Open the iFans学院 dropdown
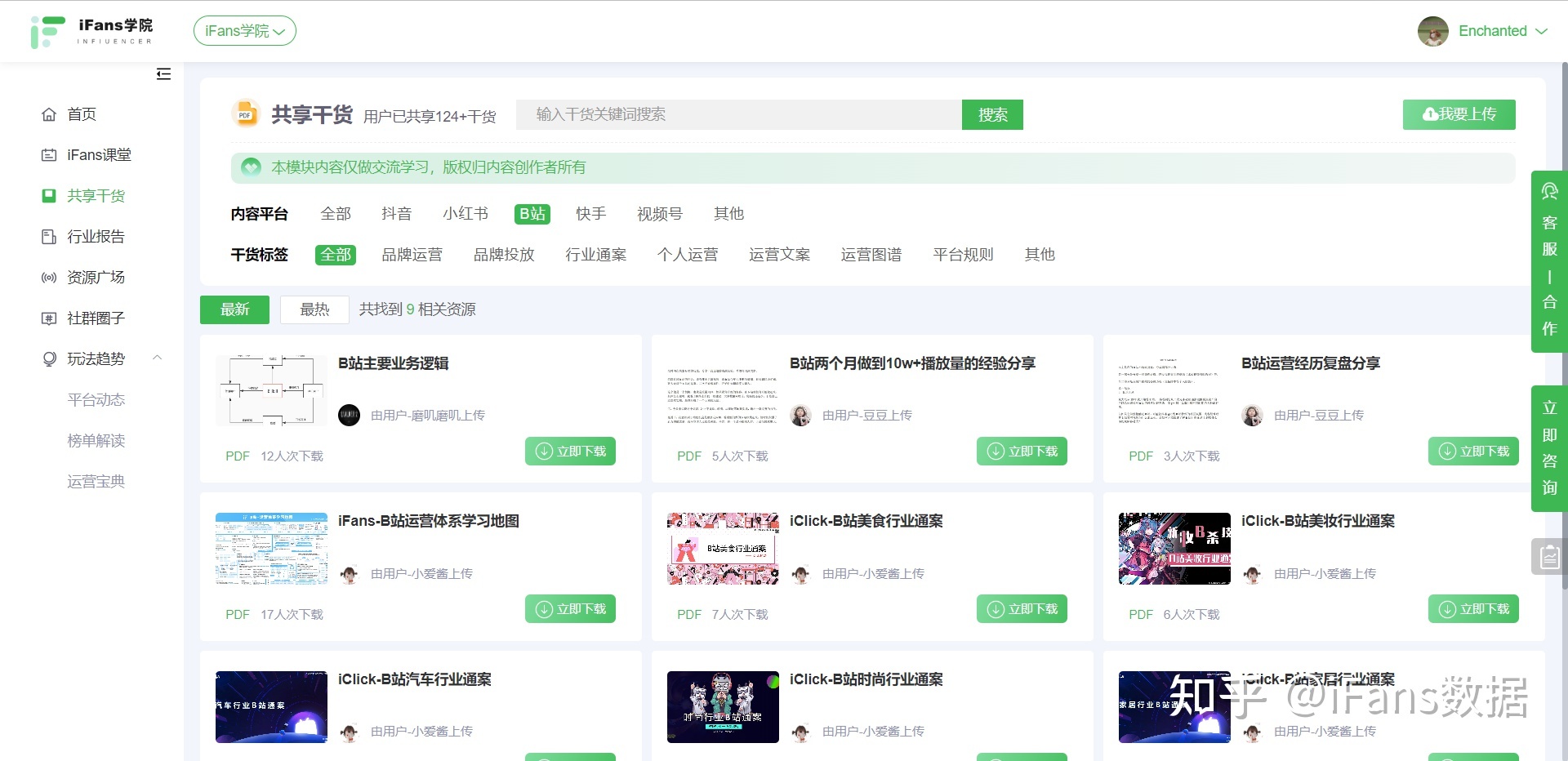1568x761 pixels. point(244,31)
